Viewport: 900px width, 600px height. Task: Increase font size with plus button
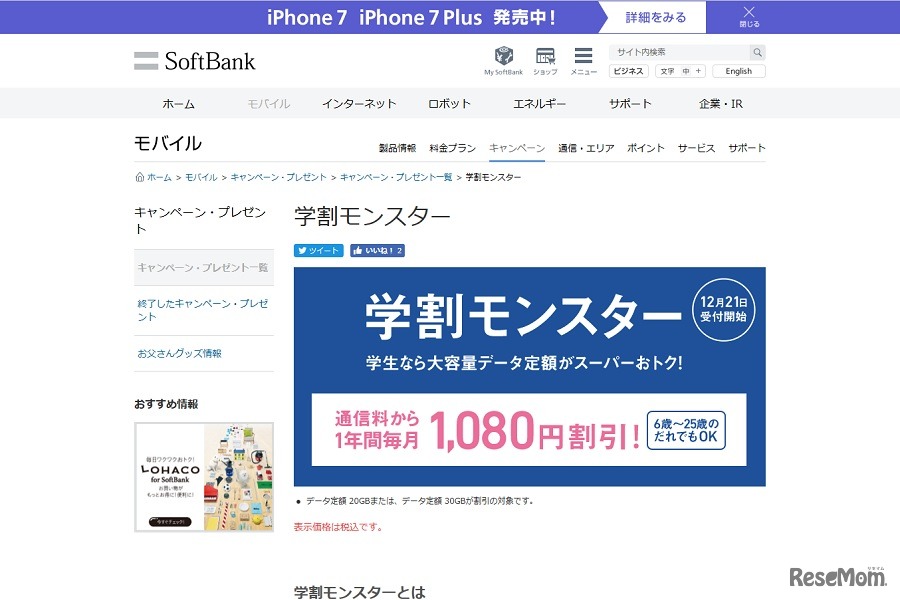(699, 71)
